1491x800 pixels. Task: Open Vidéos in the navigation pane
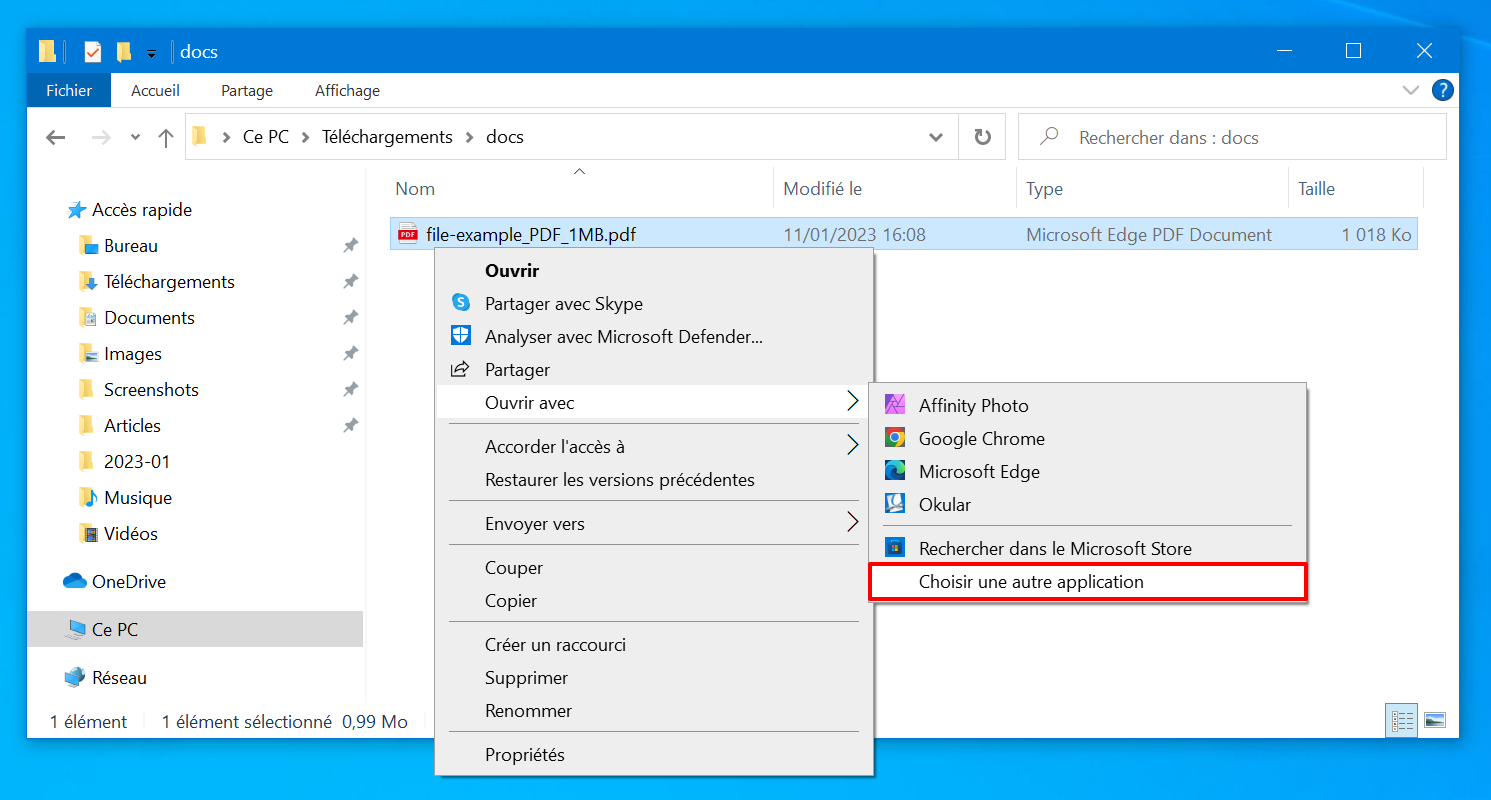click(x=131, y=534)
